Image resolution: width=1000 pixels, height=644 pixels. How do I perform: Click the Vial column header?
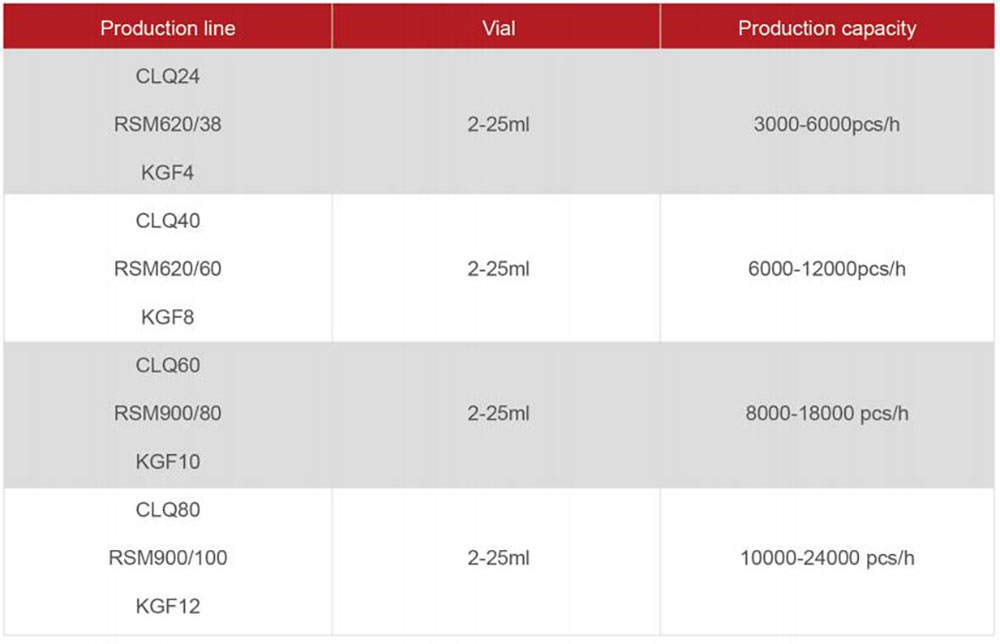(498, 28)
